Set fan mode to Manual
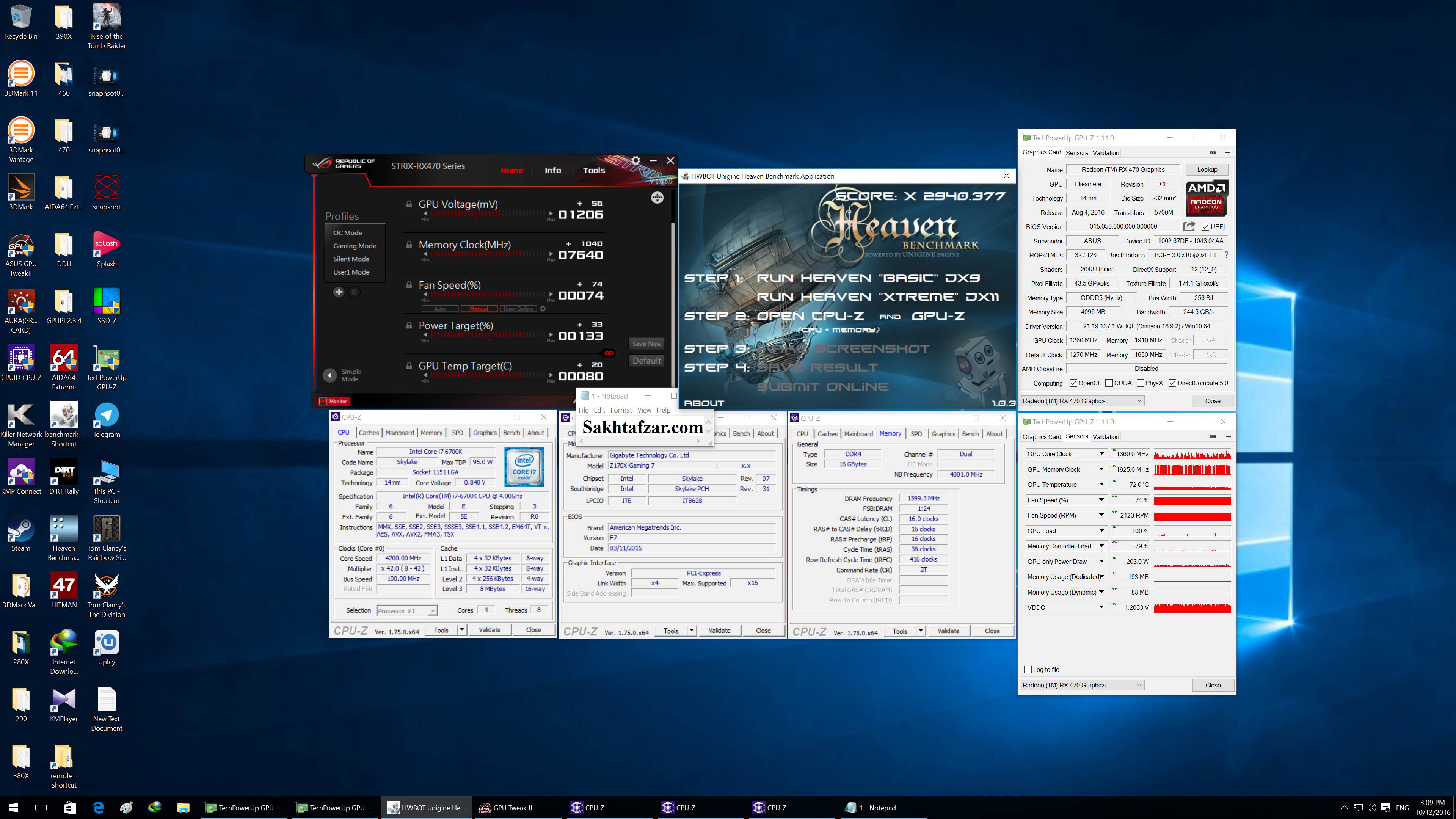1456x819 pixels. point(479,309)
